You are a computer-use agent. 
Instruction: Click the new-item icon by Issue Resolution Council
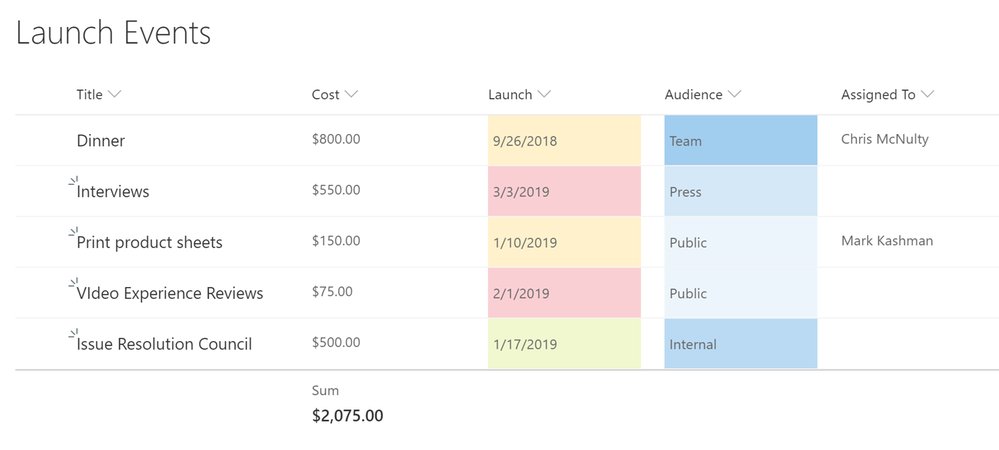[73, 335]
